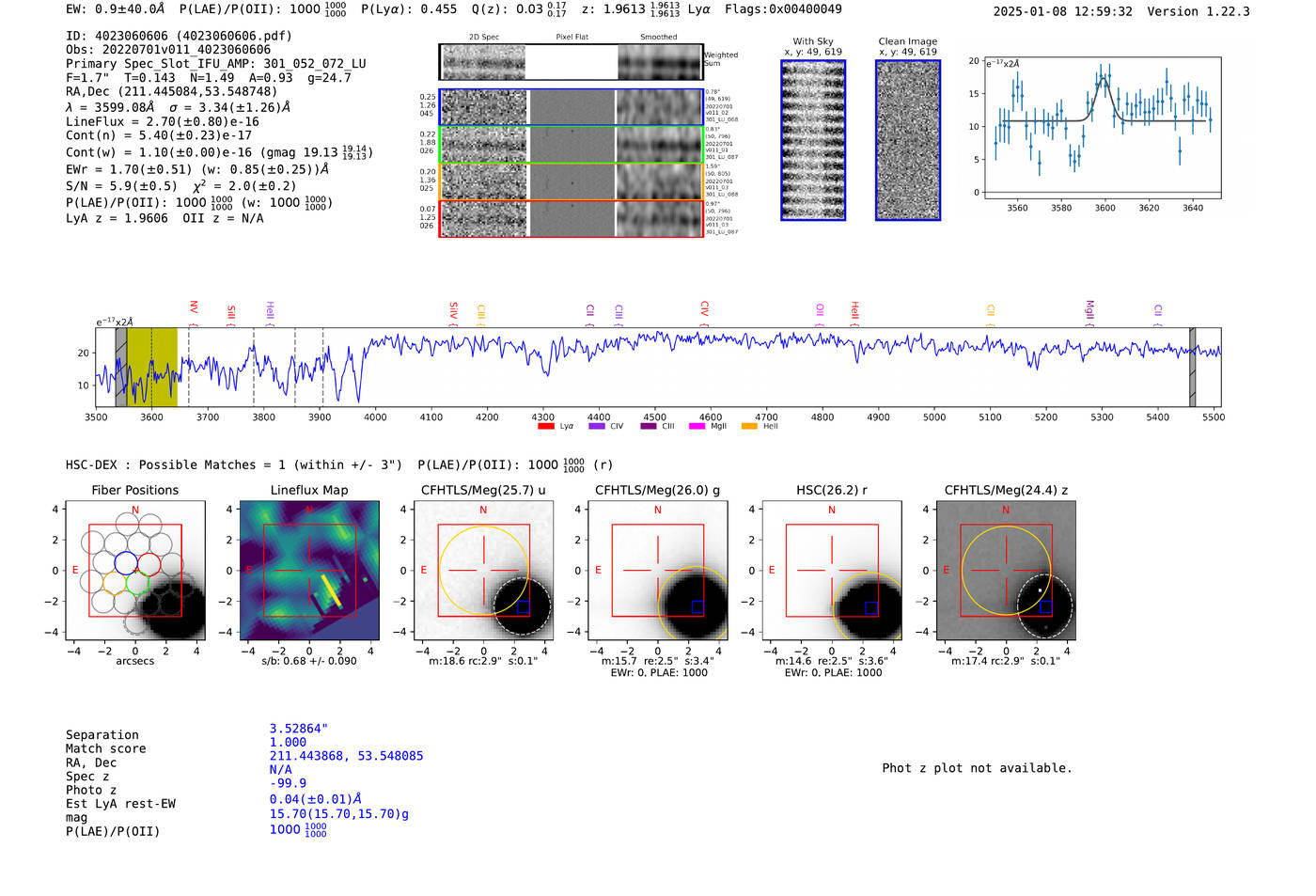
Task: Click the orange-bordered 2D spec fiber row
Action: pyautogui.click(x=571, y=181)
